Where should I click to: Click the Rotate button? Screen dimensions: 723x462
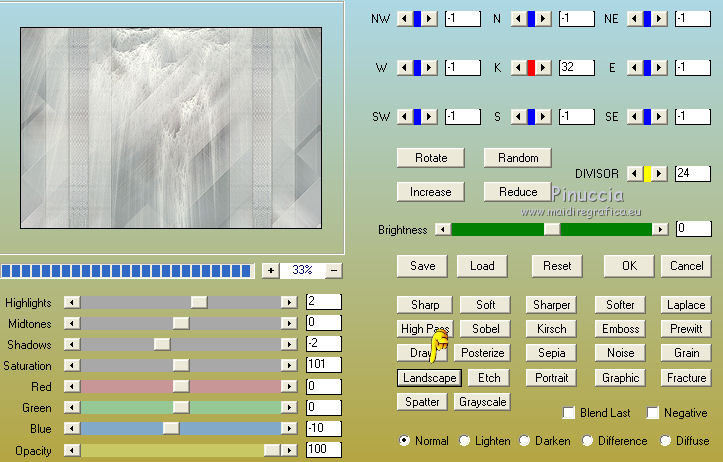pyautogui.click(x=431, y=158)
